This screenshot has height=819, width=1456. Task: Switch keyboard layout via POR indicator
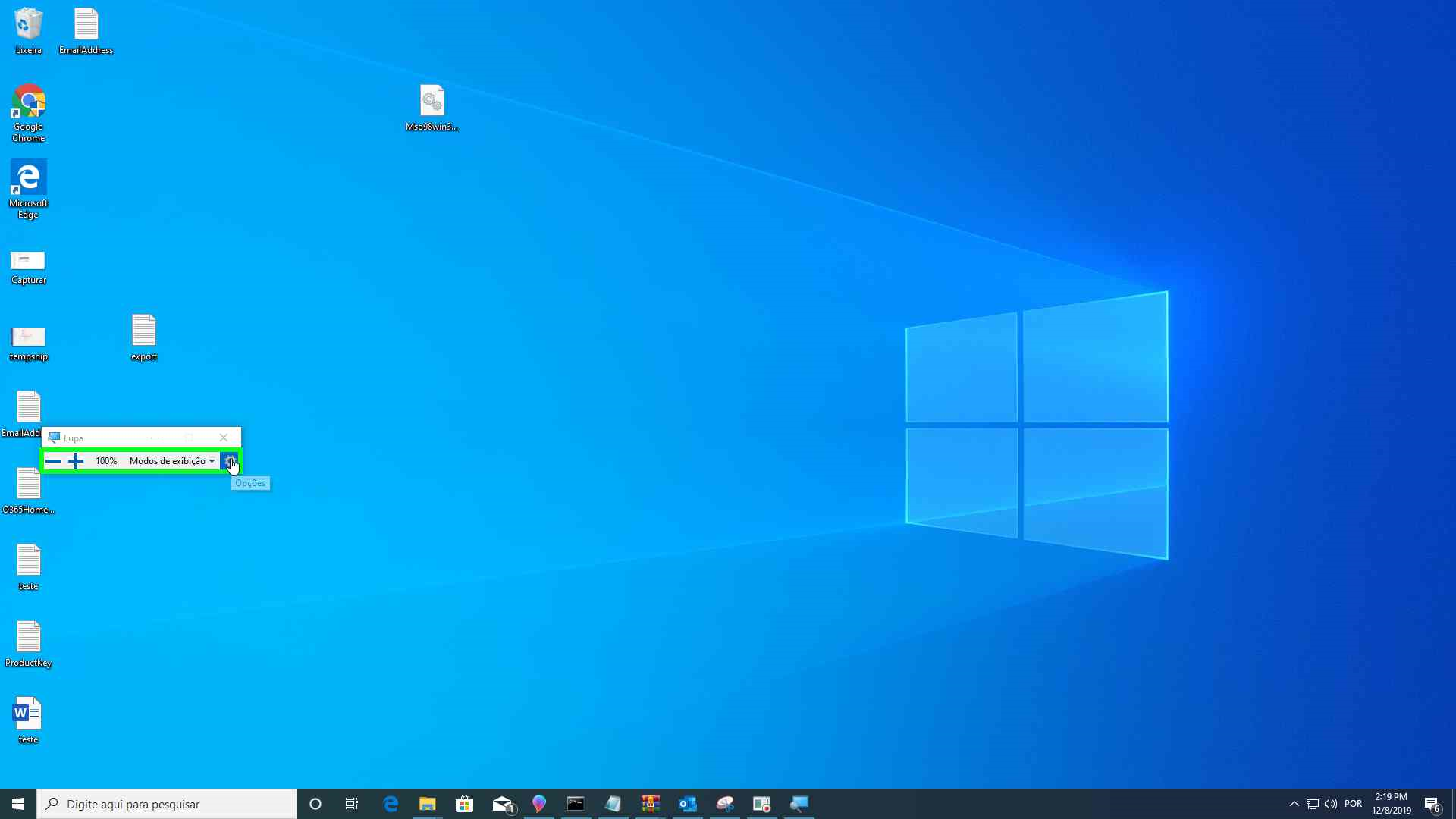[x=1355, y=804]
